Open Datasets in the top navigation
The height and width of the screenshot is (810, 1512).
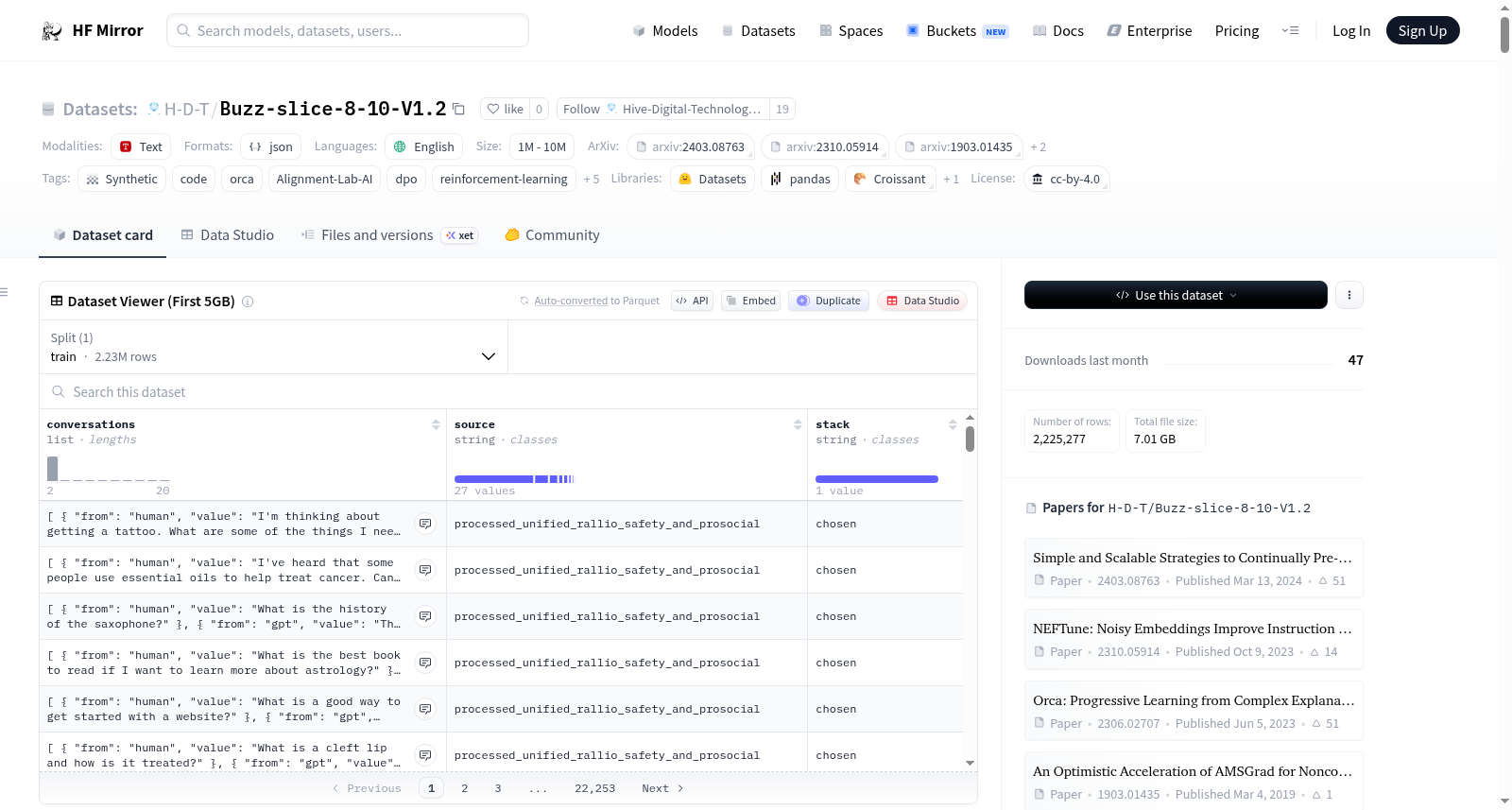click(x=758, y=30)
